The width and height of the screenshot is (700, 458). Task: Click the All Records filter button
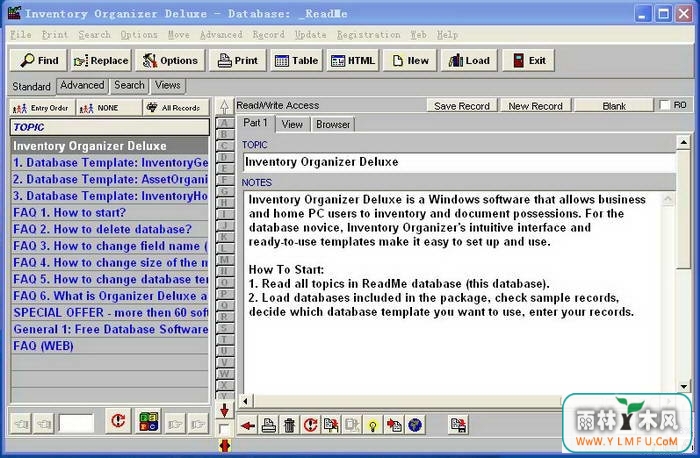[x=176, y=108]
